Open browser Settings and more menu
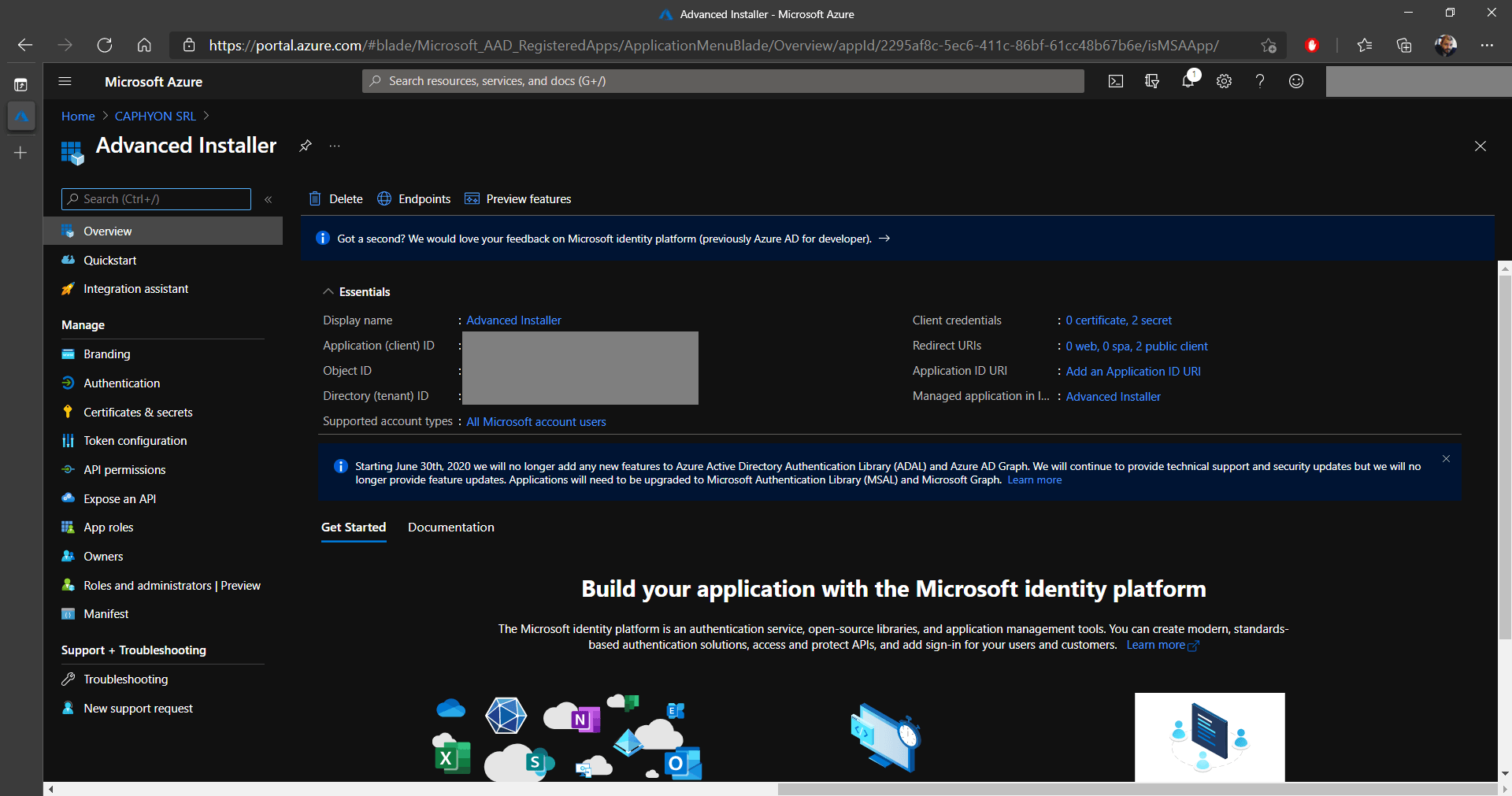The height and width of the screenshot is (796, 1512). (1487, 45)
